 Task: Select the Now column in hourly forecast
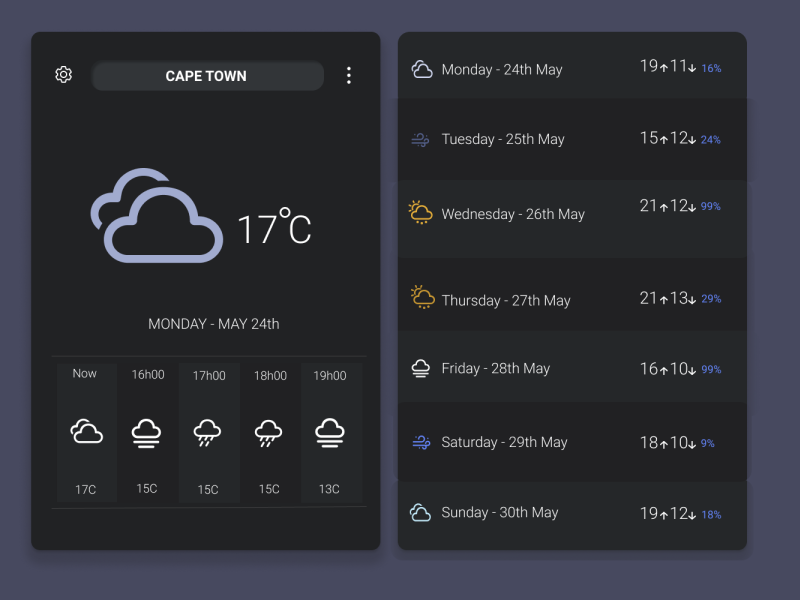(84, 432)
